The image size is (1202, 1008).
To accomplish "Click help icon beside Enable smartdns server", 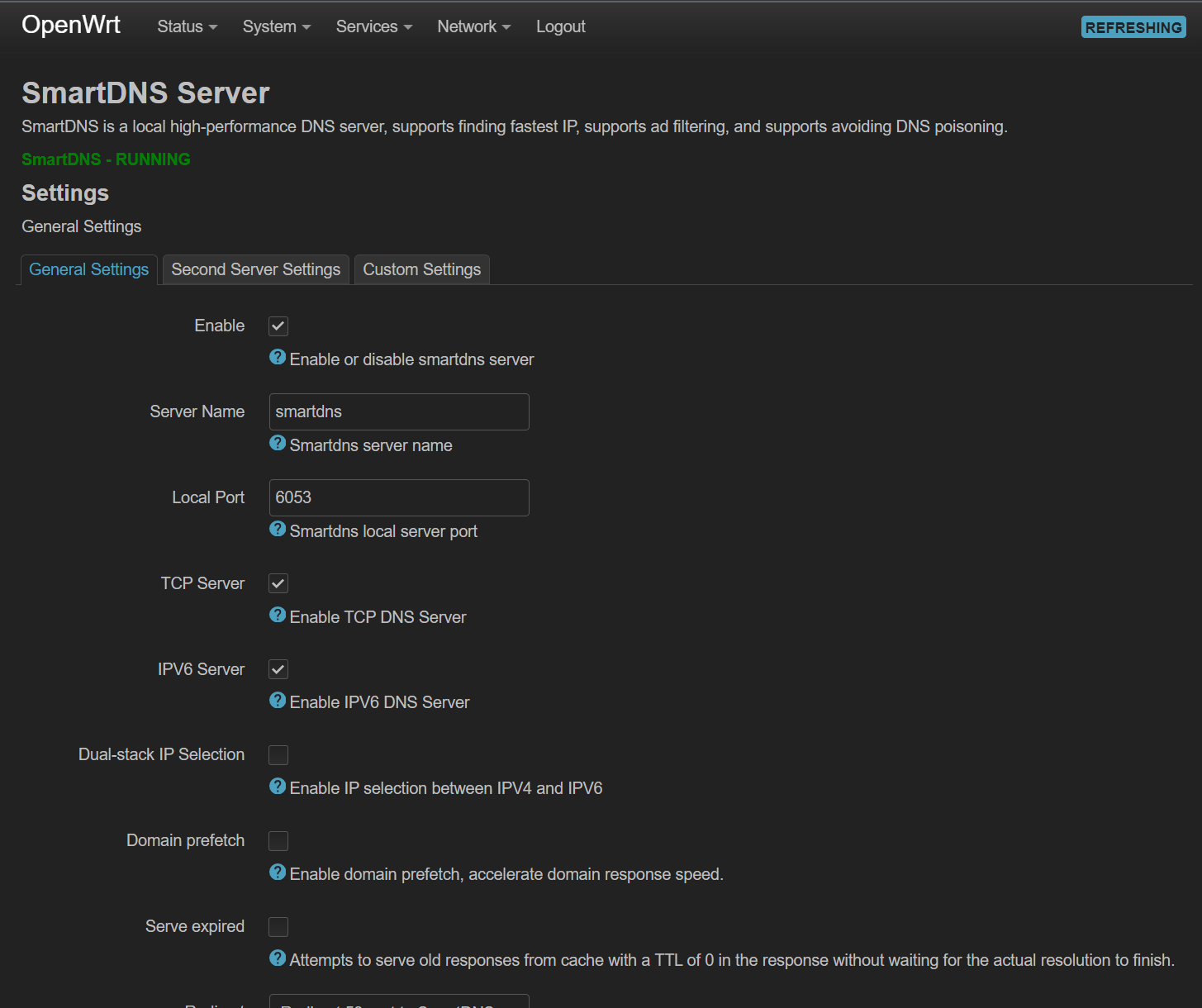I will [x=278, y=358].
